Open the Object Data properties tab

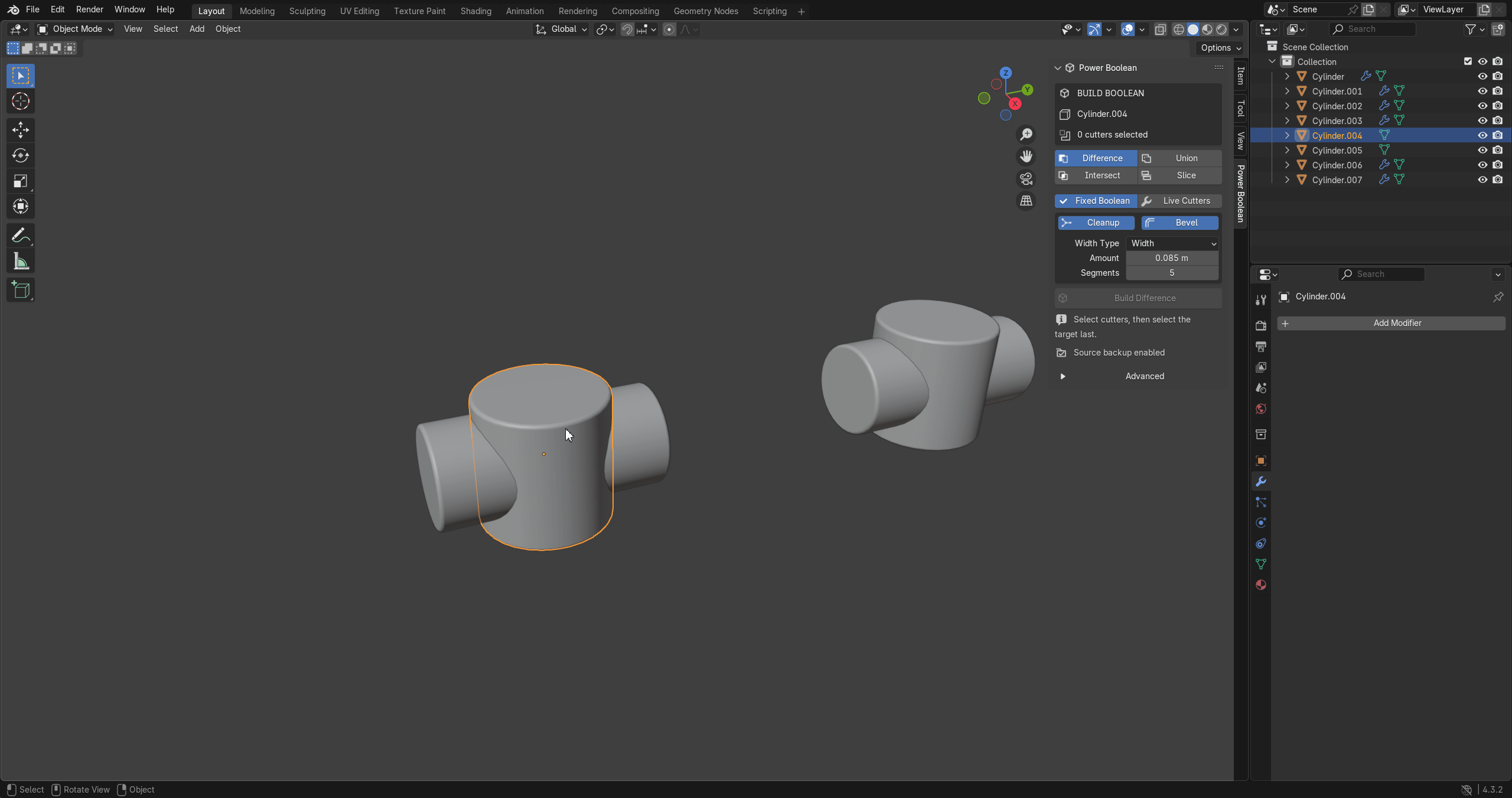tap(1261, 564)
